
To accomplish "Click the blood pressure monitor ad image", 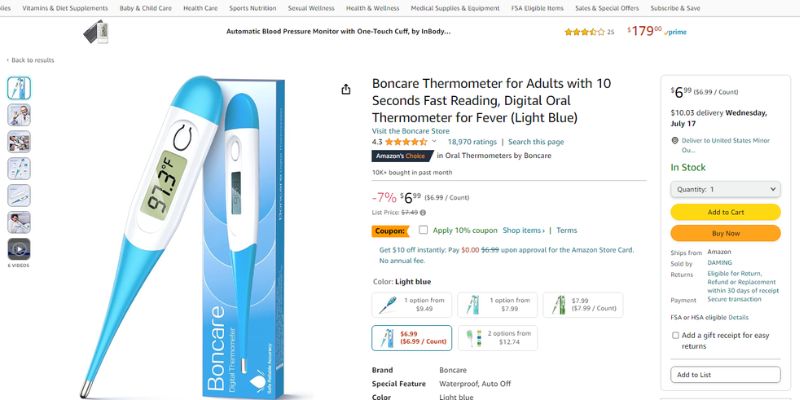I will 96,32.
